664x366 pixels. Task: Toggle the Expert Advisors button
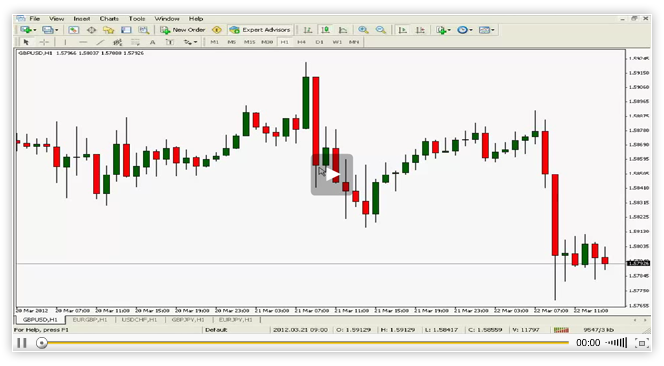click(260, 30)
